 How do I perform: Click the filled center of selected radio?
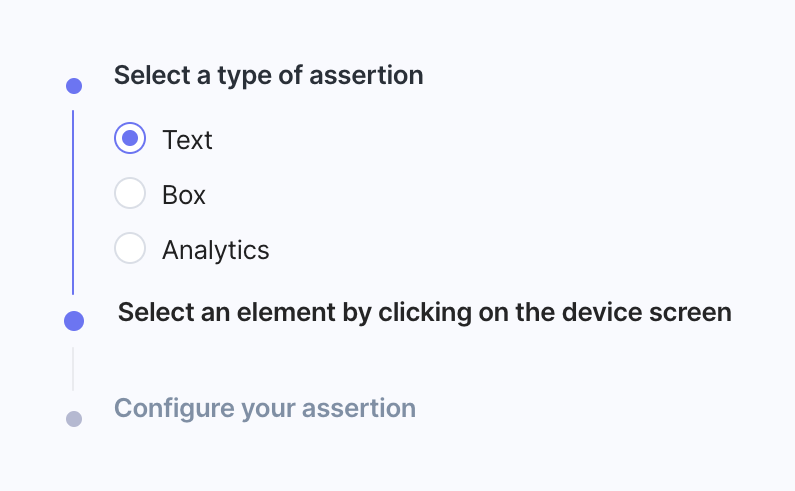click(130, 138)
